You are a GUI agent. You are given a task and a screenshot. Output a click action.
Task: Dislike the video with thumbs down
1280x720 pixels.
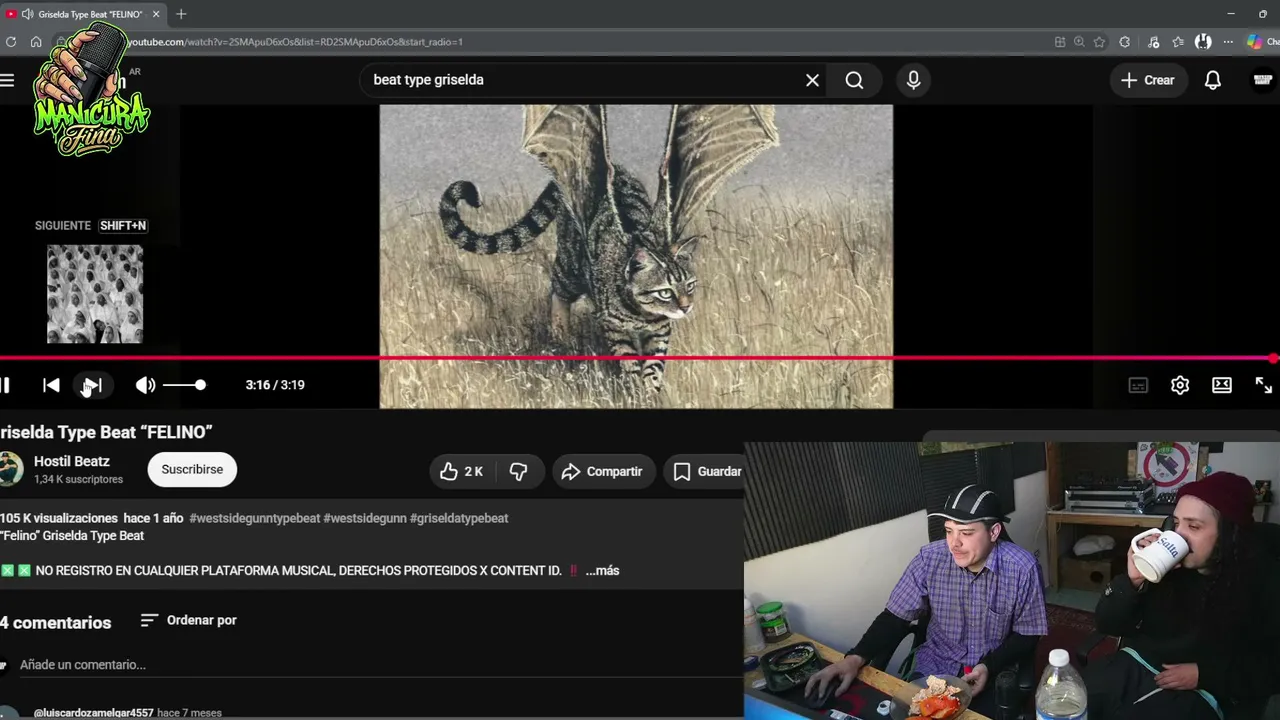pos(518,471)
